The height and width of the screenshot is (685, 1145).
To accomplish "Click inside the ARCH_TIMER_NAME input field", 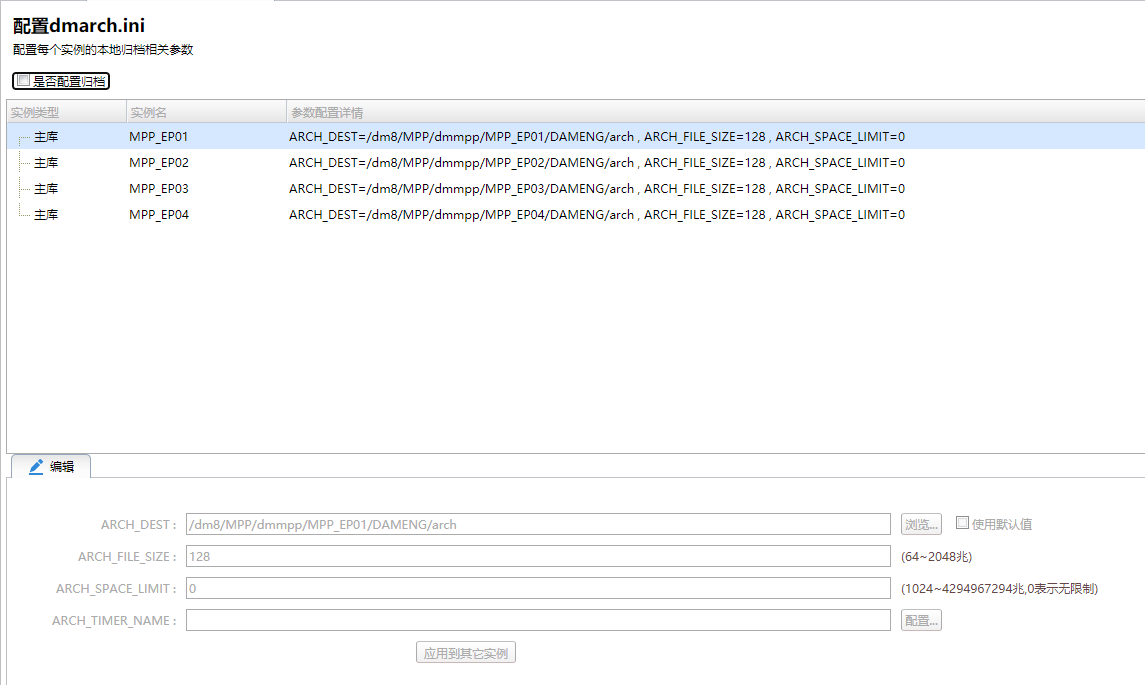I will pyautogui.click(x=540, y=620).
